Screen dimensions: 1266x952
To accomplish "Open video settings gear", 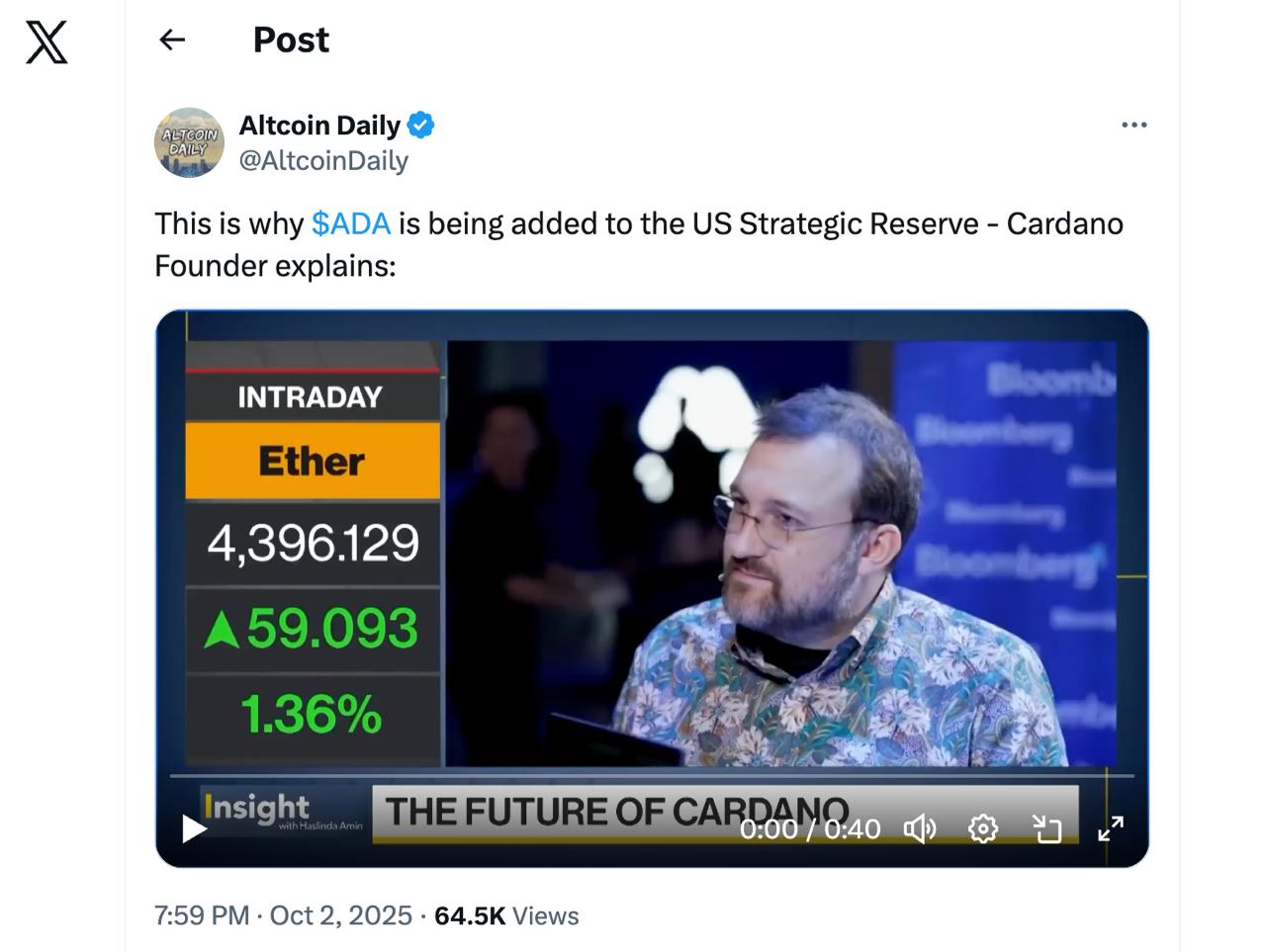I will [x=982, y=828].
